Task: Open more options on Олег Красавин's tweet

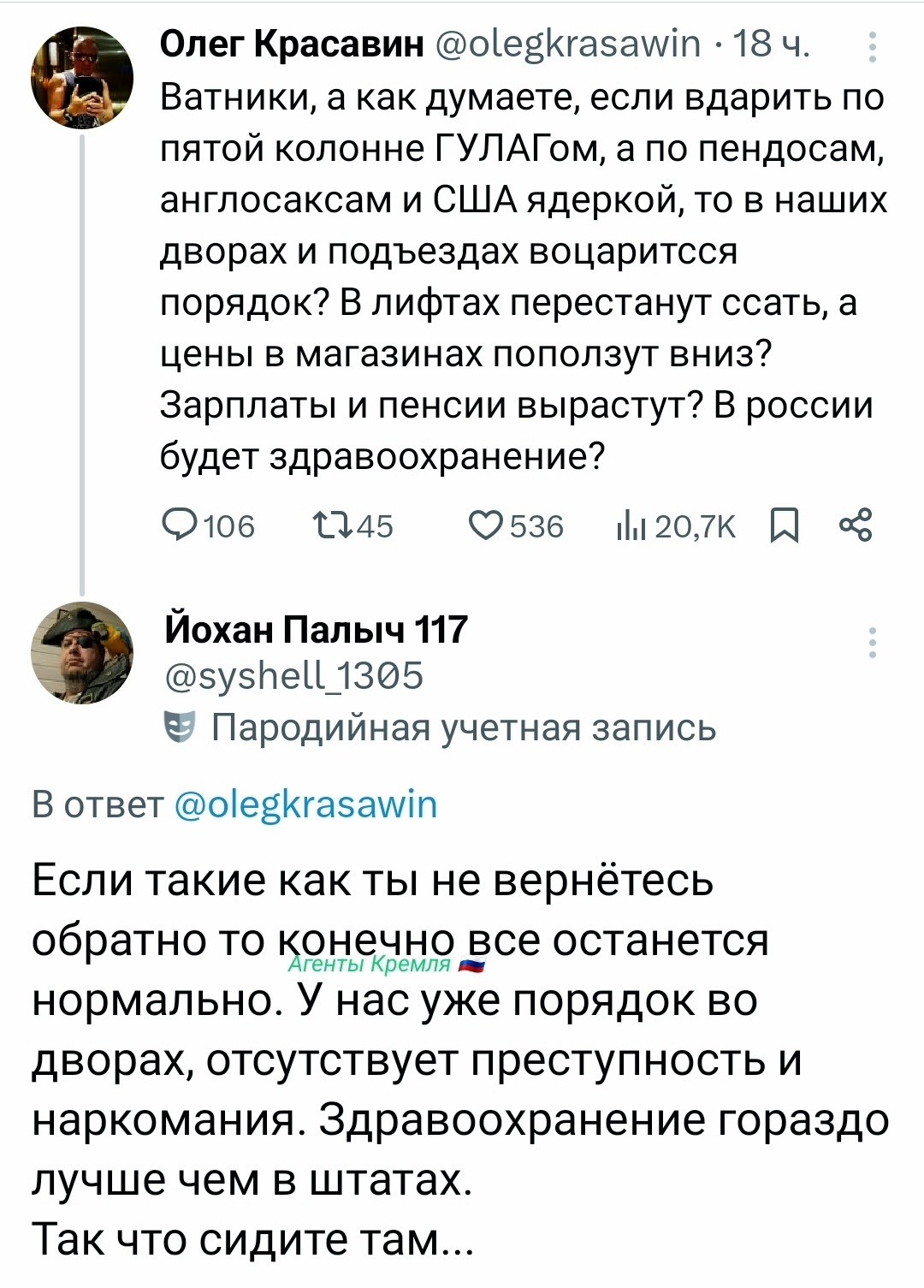Action: coord(872,48)
